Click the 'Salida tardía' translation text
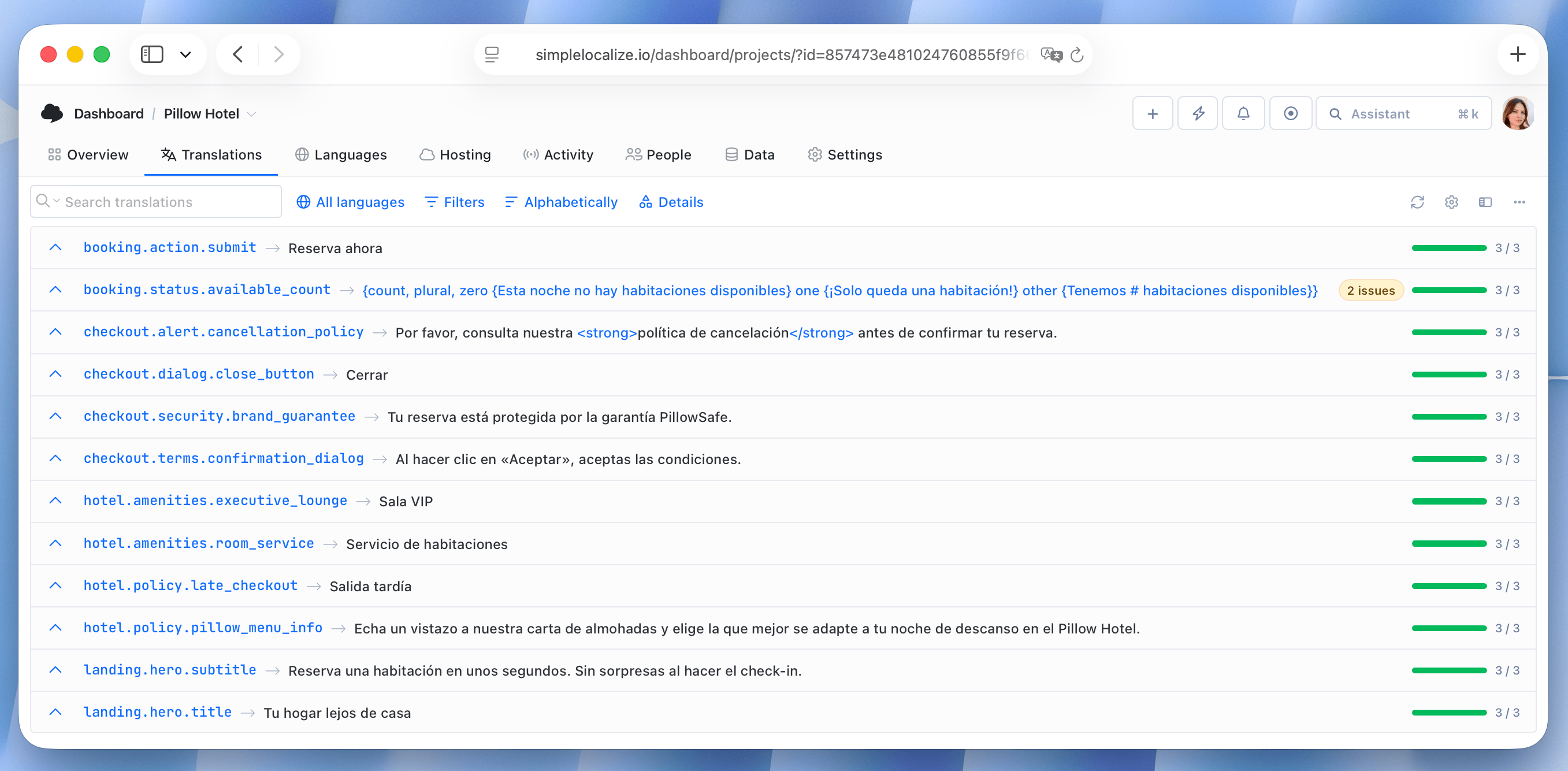The image size is (1568, 771). [x=371, y=587]
